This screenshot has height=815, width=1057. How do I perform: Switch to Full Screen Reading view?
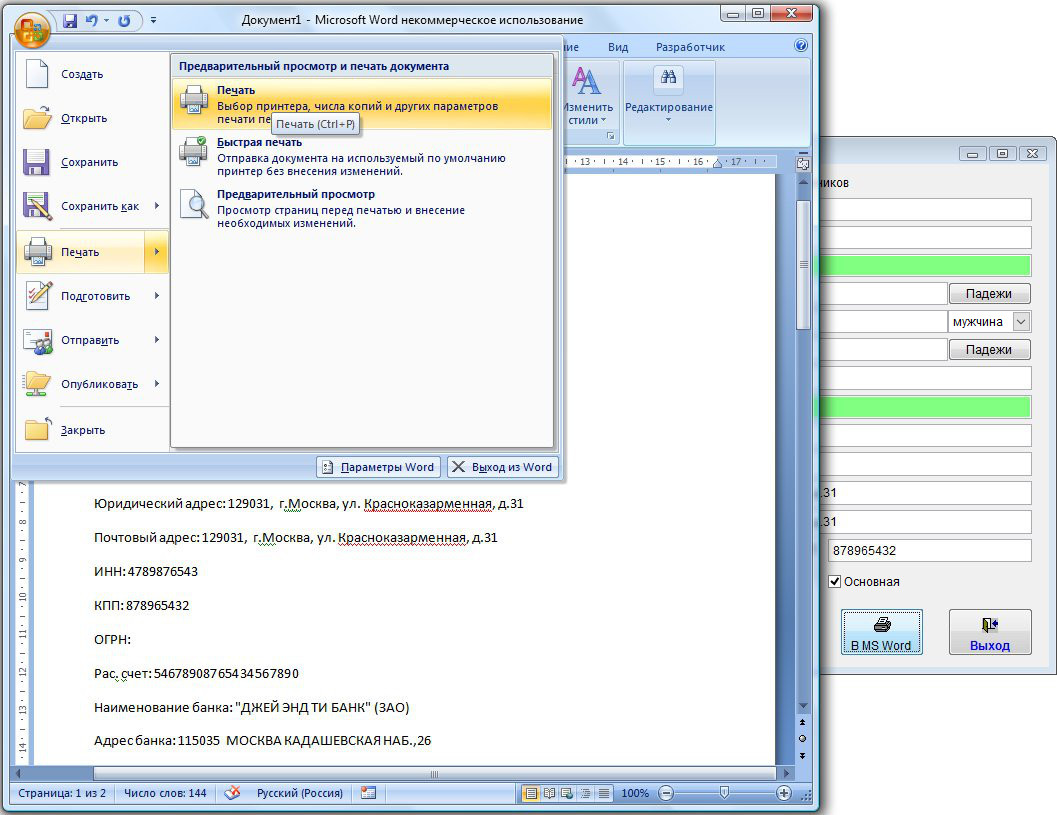coord(549,793)
